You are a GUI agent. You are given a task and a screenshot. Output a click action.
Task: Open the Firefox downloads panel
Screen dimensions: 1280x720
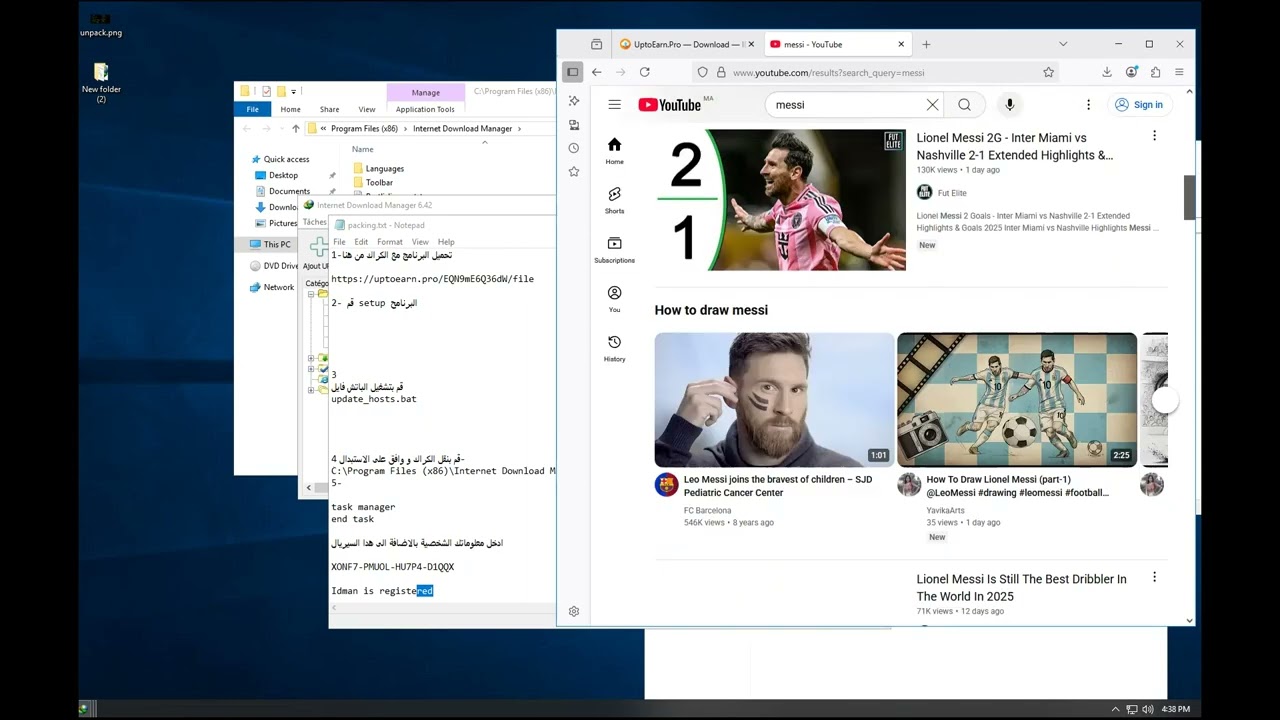(x=1107, y=72)
